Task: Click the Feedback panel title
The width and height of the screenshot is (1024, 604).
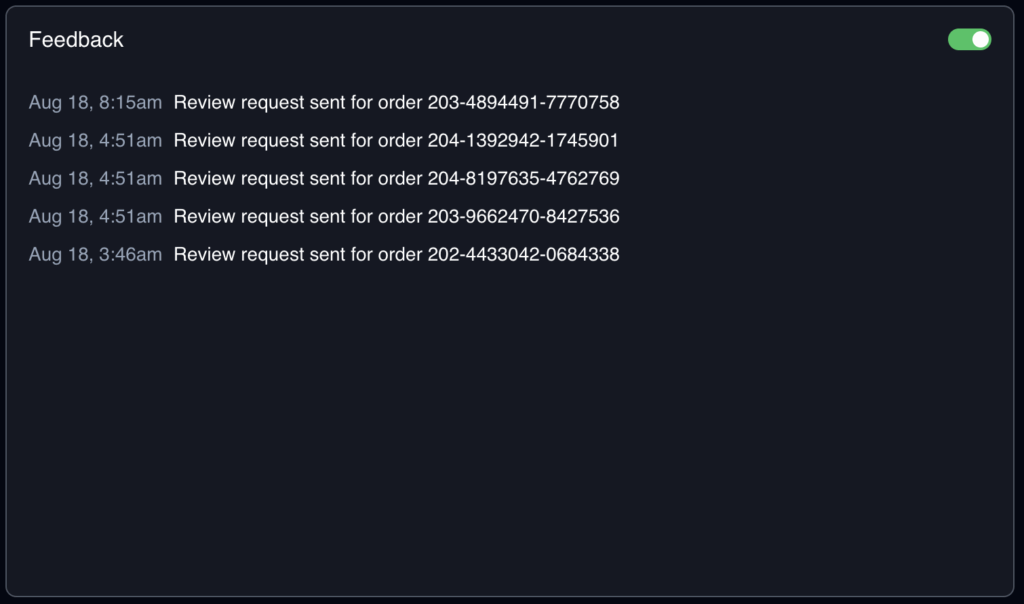Action: pos(76,40)
